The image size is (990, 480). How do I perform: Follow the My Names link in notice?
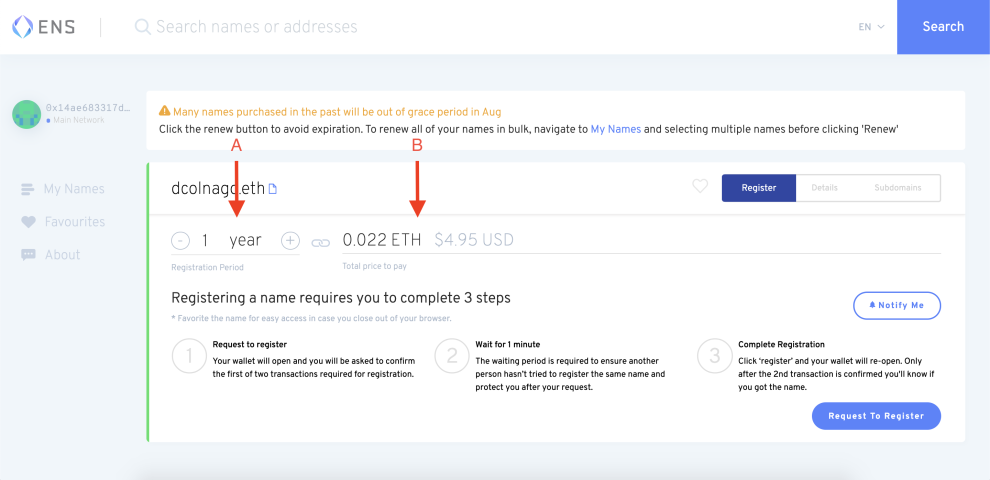(616, 129)
